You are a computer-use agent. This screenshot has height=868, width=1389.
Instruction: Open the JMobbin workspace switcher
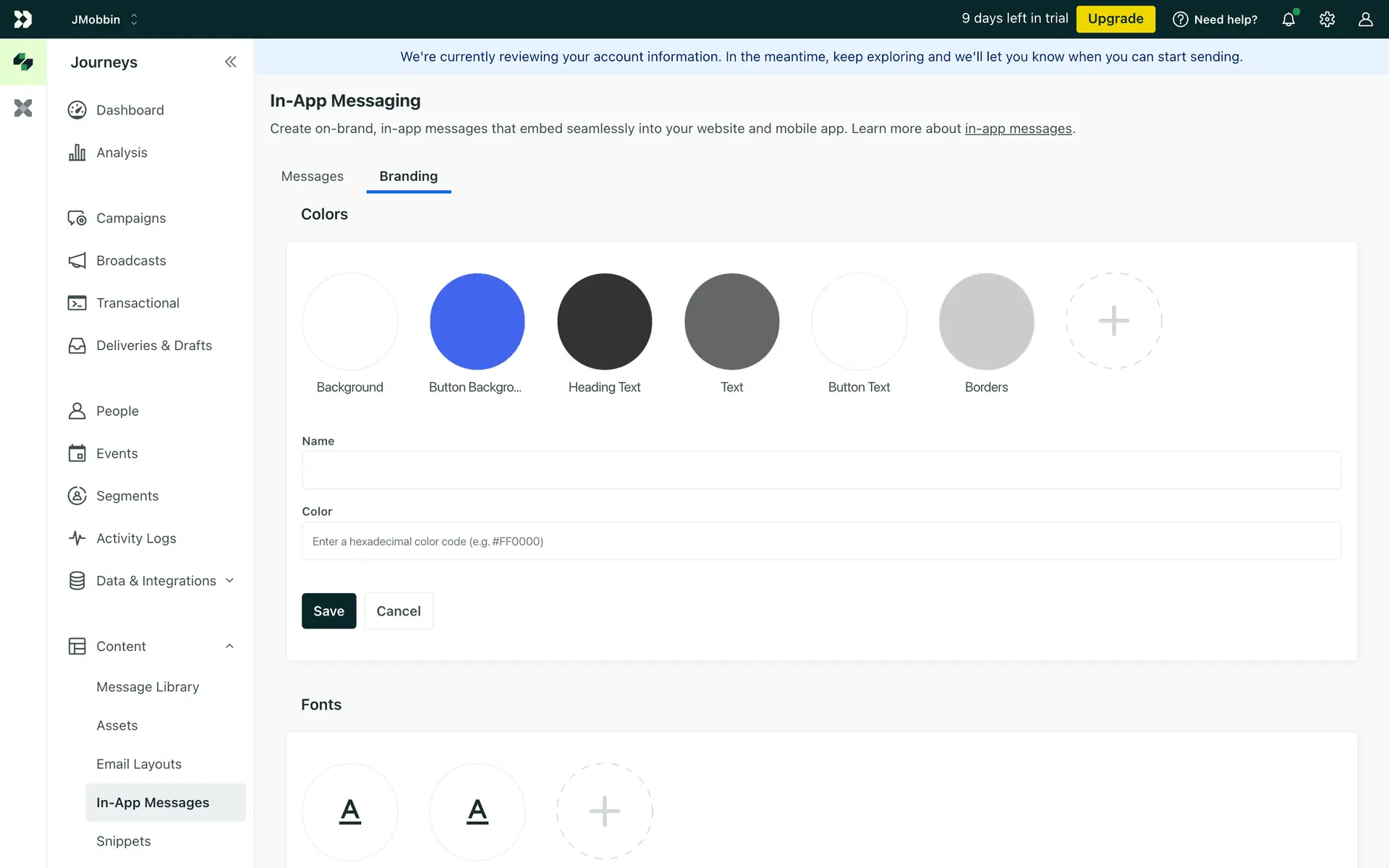(105, 20)
